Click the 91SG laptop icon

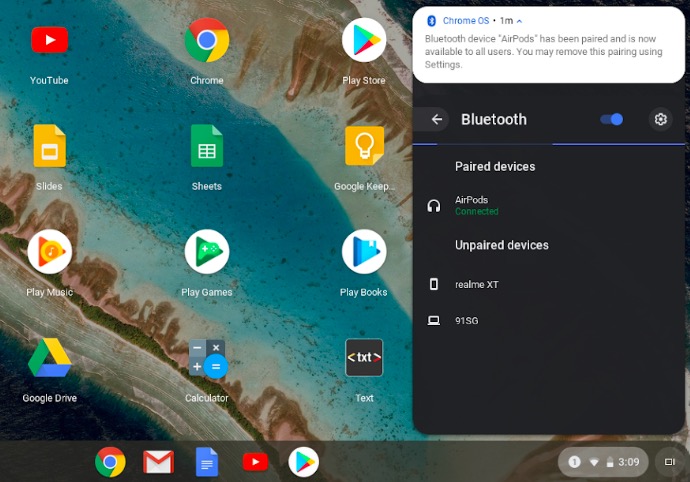tap(434, 320)
